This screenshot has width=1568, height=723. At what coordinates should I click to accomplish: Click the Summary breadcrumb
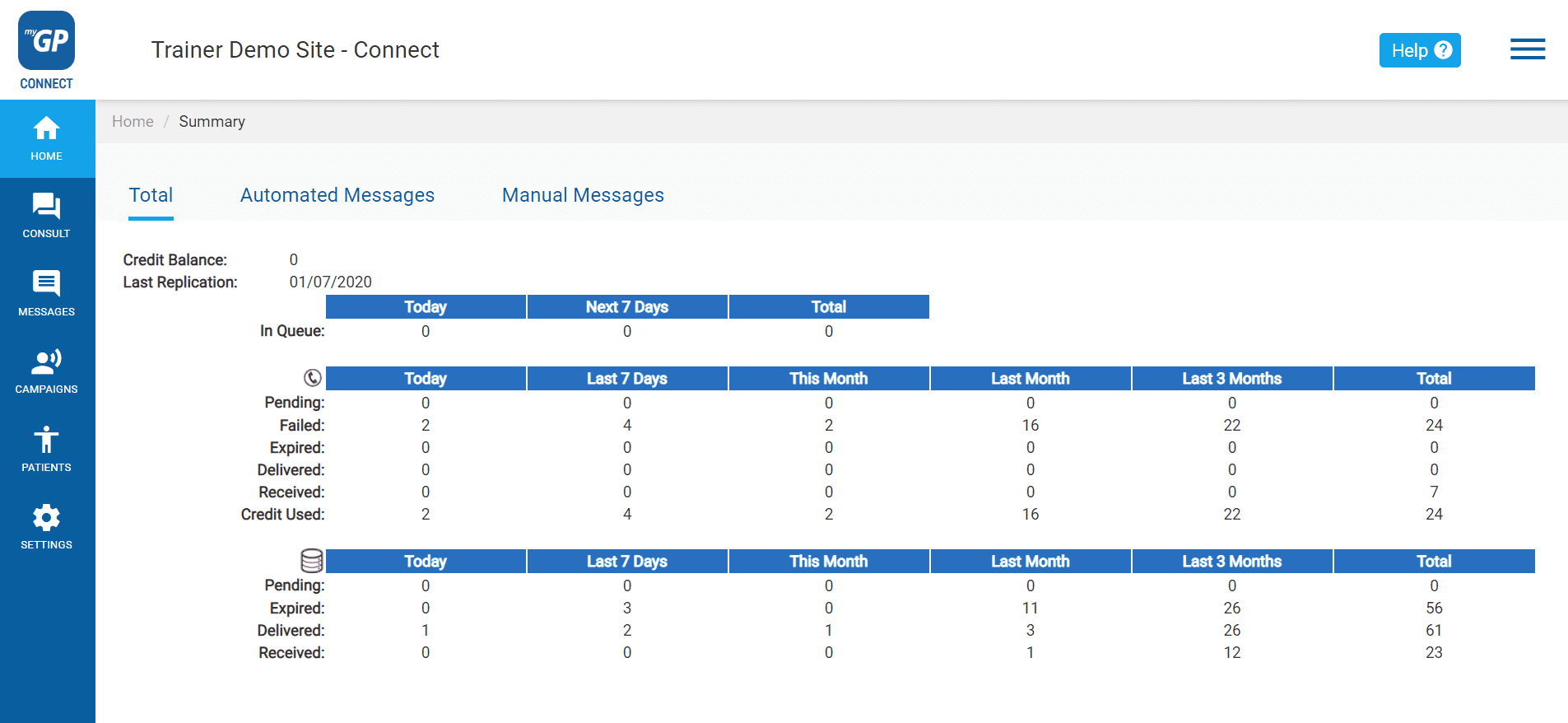[212, 122]
